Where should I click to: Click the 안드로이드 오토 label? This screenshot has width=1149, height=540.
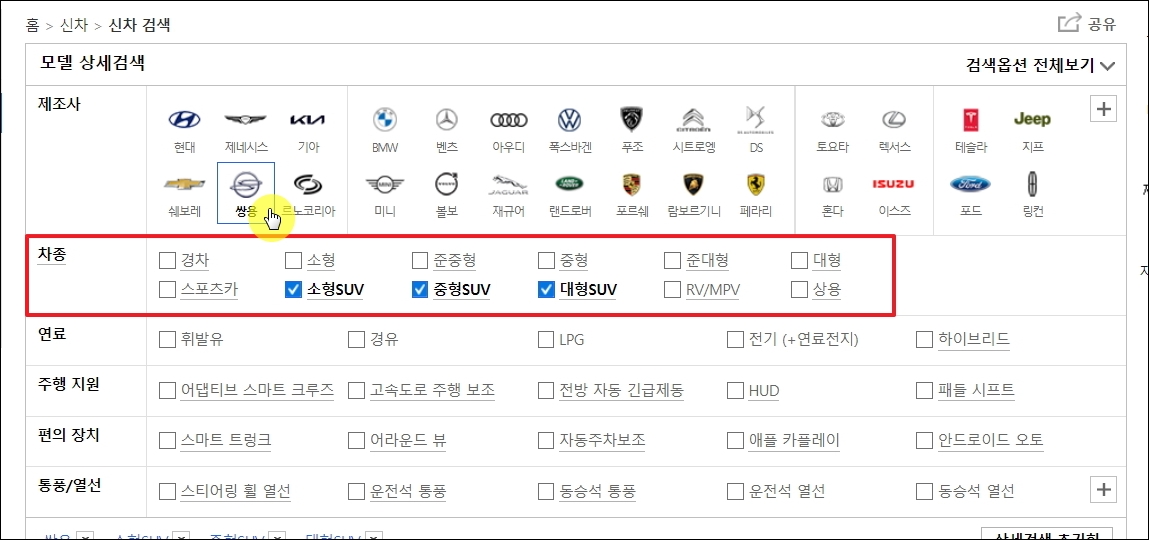point(991,440)
